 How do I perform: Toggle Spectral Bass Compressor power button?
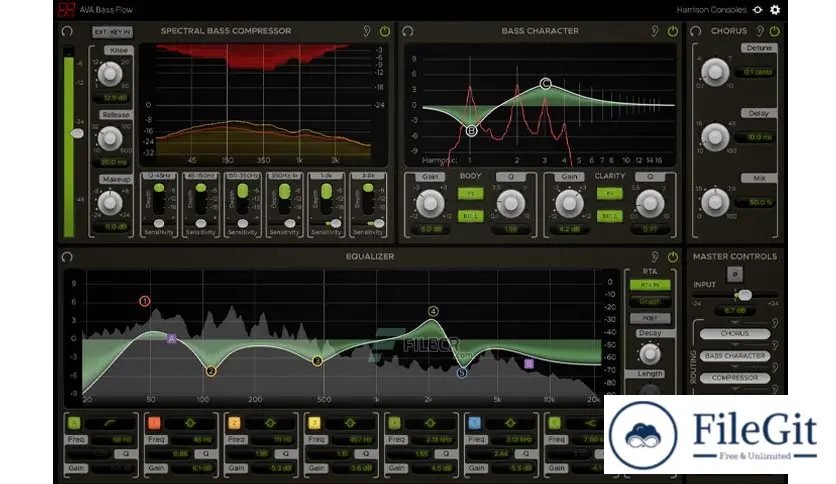click(x=384, y=31)
